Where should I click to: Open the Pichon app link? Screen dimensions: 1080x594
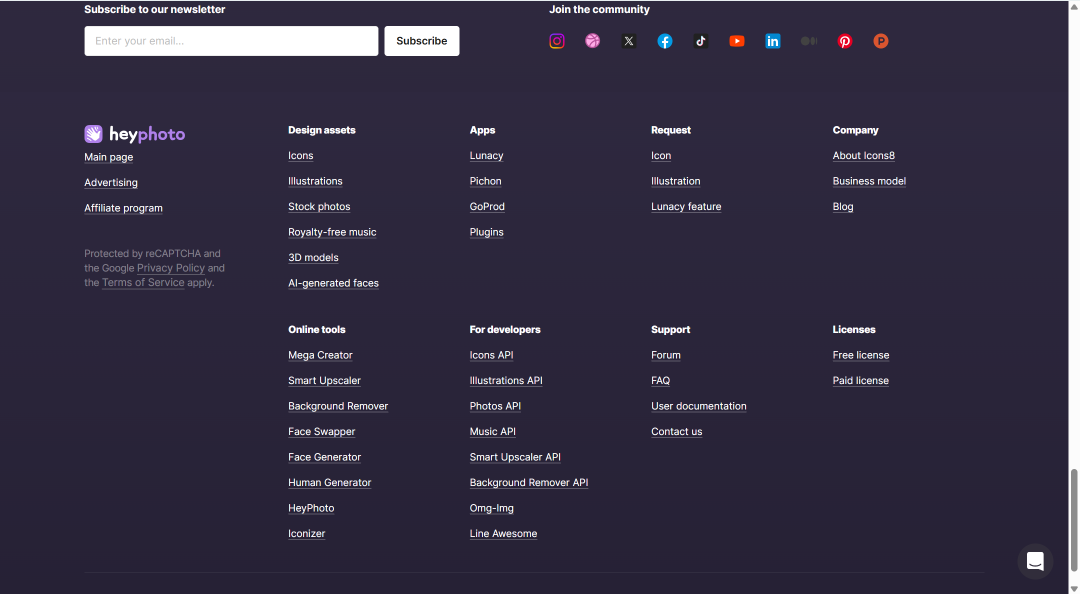(x=486, y=181)
